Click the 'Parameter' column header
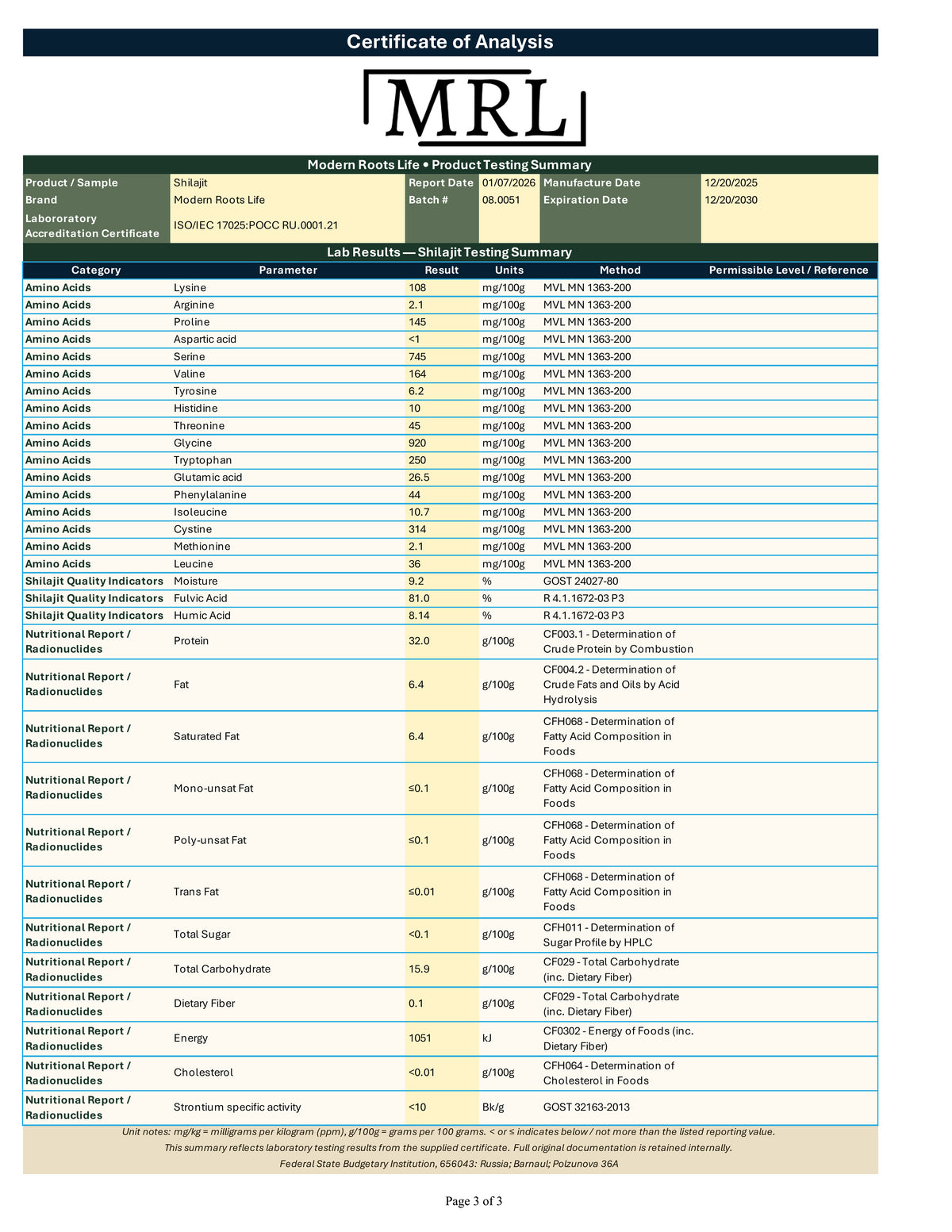Screen dimensions: 952x1232 point(288,271)
